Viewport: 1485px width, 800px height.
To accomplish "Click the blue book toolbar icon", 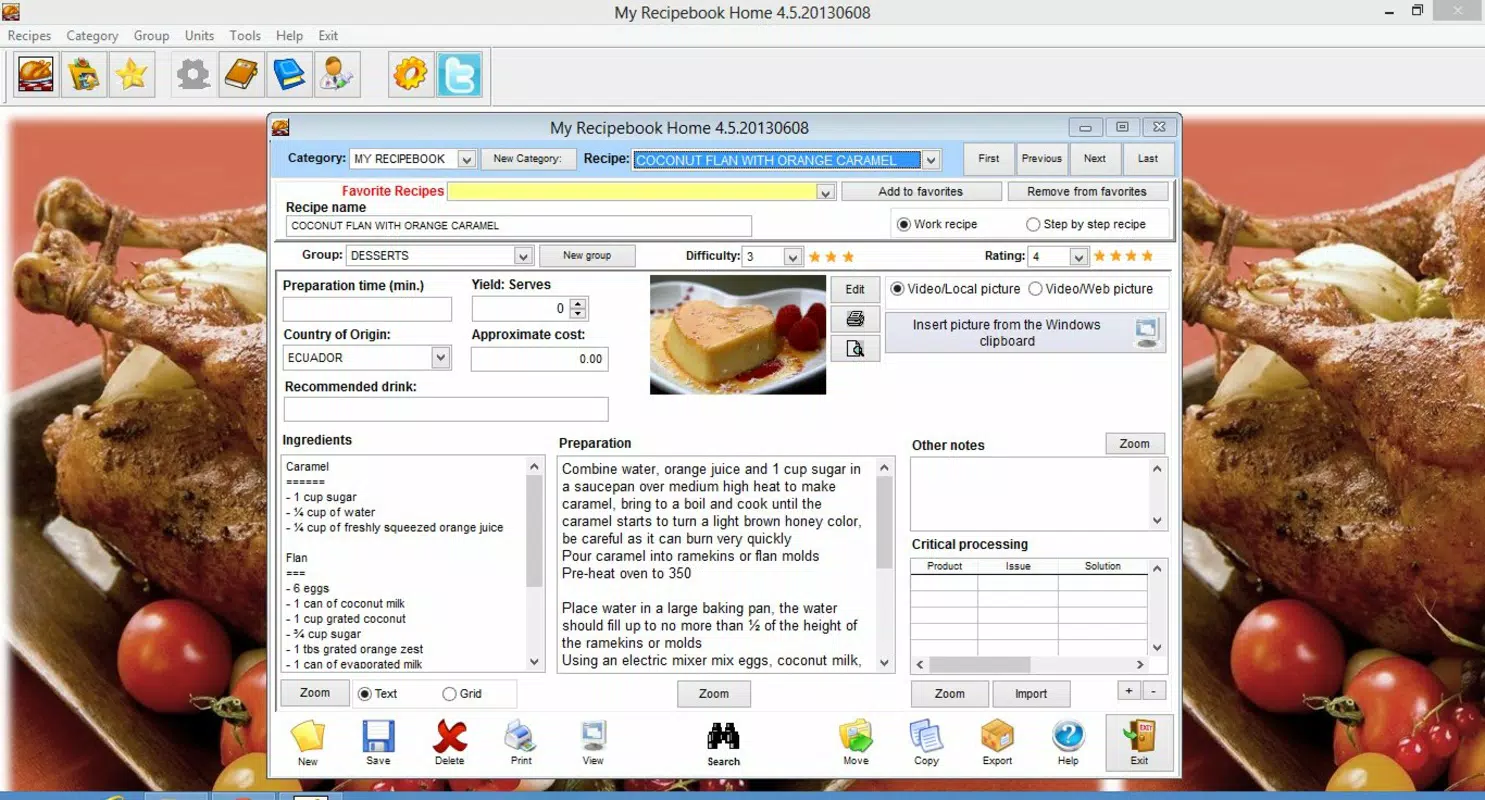I will click(289, 75).
